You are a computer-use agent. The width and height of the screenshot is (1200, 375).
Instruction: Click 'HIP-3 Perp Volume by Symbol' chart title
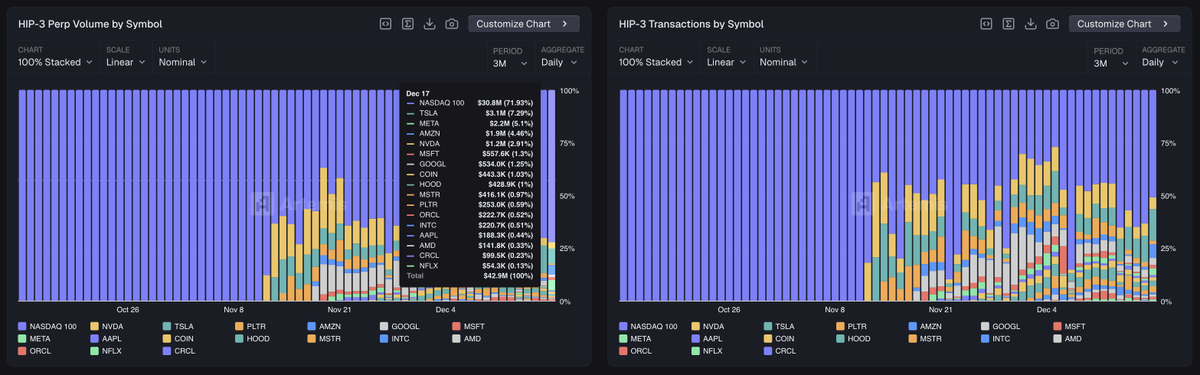pyautogui.click(x=91, y=23)
